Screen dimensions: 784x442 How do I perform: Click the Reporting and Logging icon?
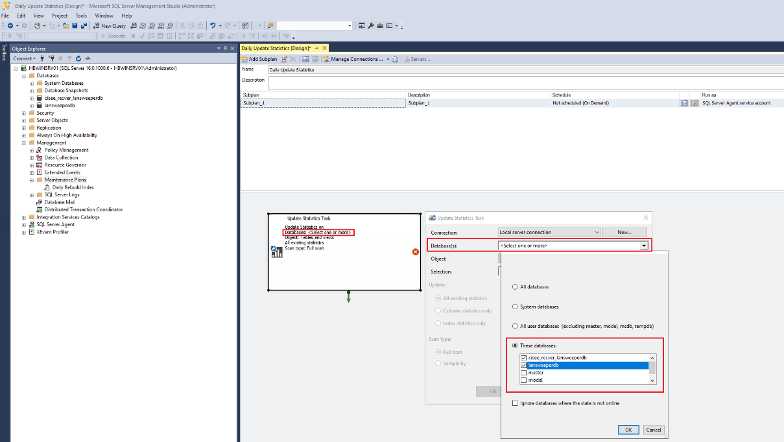click(395, 59)
